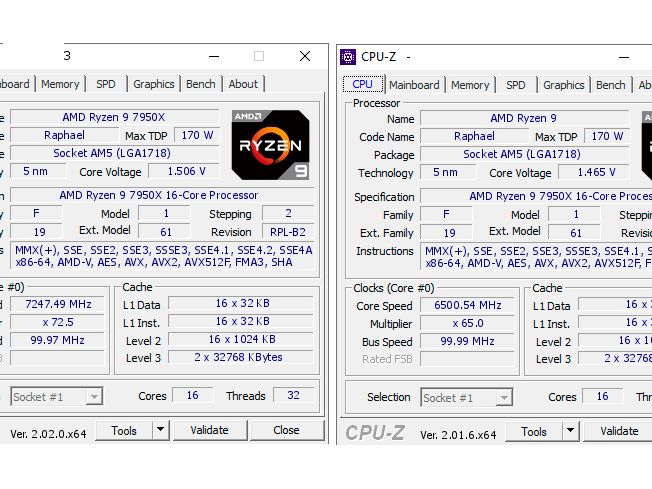Click the RPL-B2 revision value
652x489 pixels.
[288, 232]
